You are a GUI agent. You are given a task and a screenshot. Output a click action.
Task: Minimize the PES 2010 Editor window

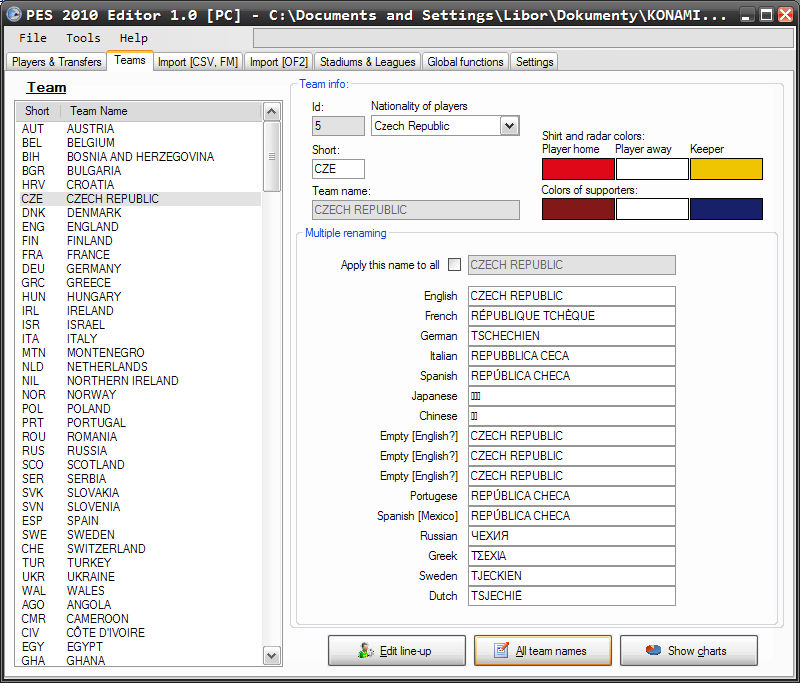[x=746, y=15]
